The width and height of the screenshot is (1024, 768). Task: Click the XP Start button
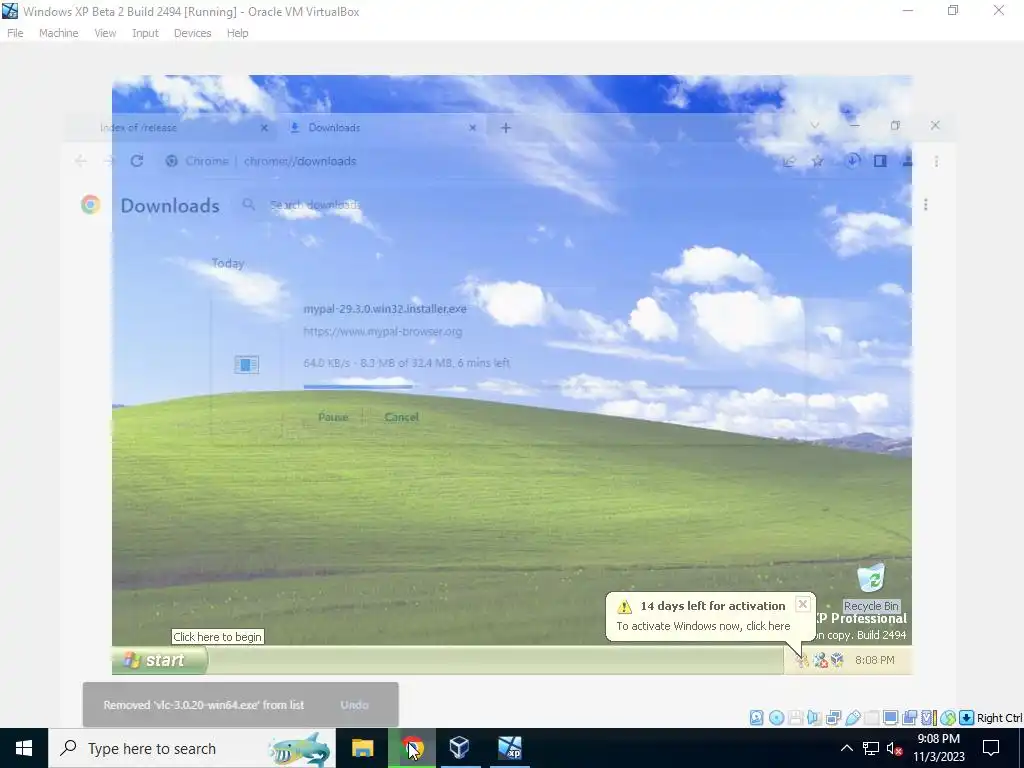coord(160,660)
